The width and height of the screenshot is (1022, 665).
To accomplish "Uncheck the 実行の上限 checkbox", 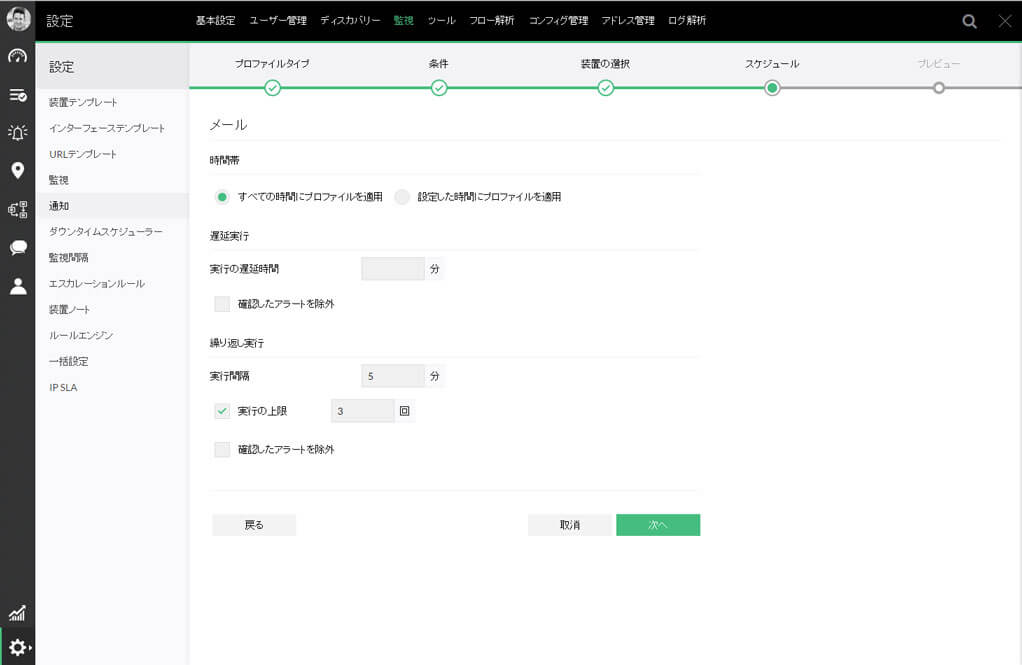I will (x=222, y=411).
